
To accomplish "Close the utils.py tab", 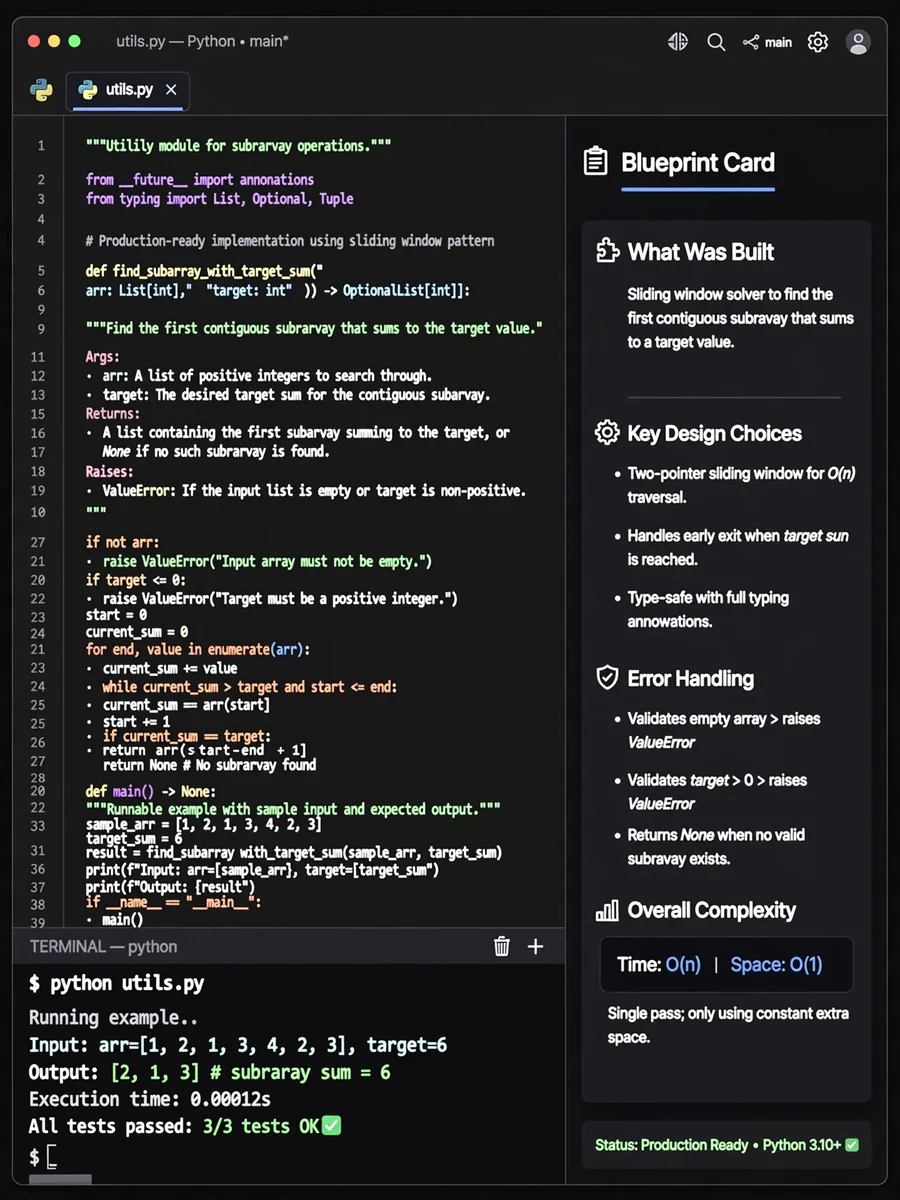I will point(171,90).
